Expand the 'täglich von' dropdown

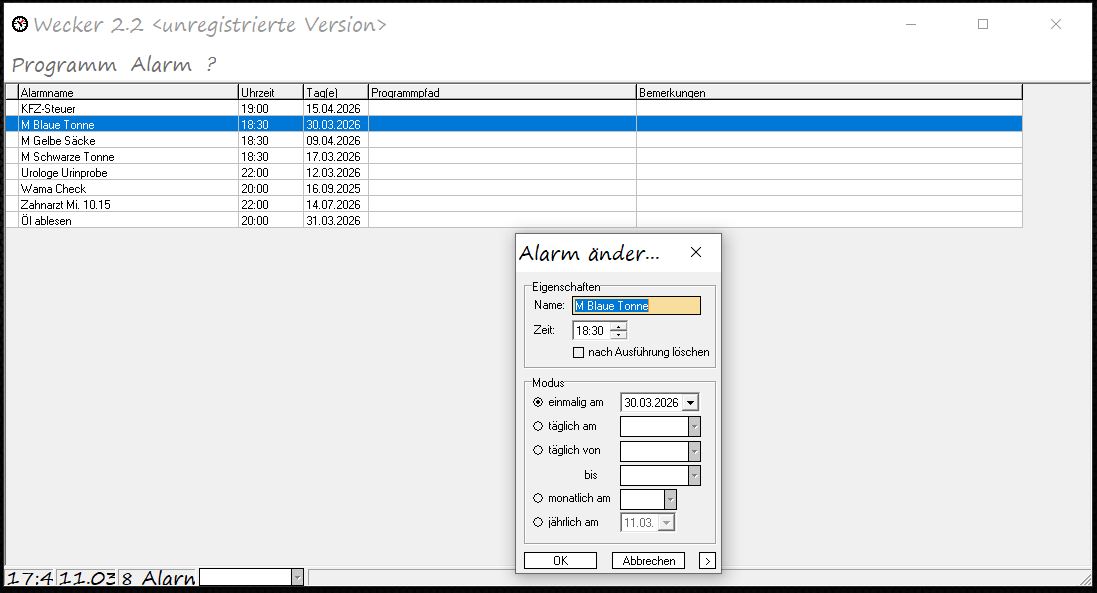[694, 451]
